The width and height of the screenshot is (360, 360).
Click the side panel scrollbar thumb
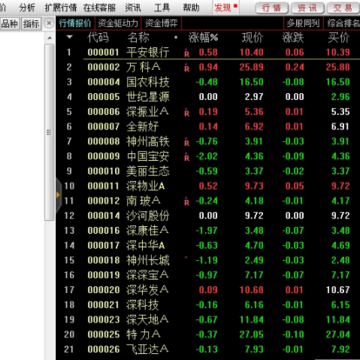pos(49,132)
